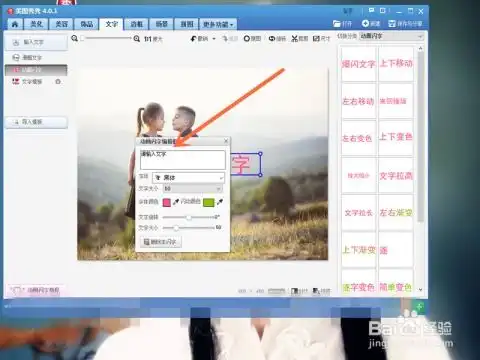Switch to the 美化 tab

[x=36, y=24]
